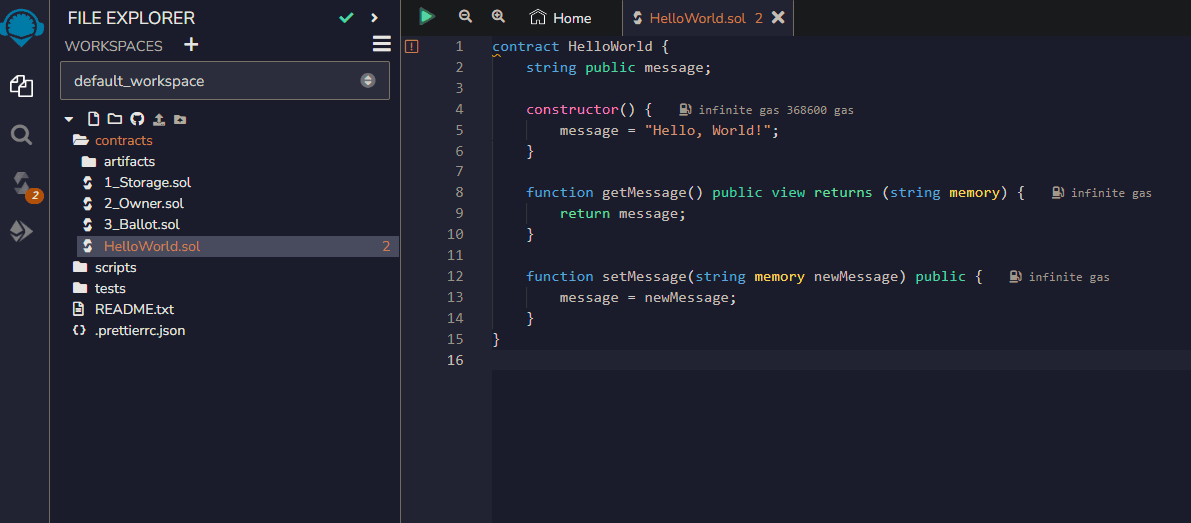Create a new workspace with the plus icon
Screen dimensions: 1191x523
click(x=191, y=45)
